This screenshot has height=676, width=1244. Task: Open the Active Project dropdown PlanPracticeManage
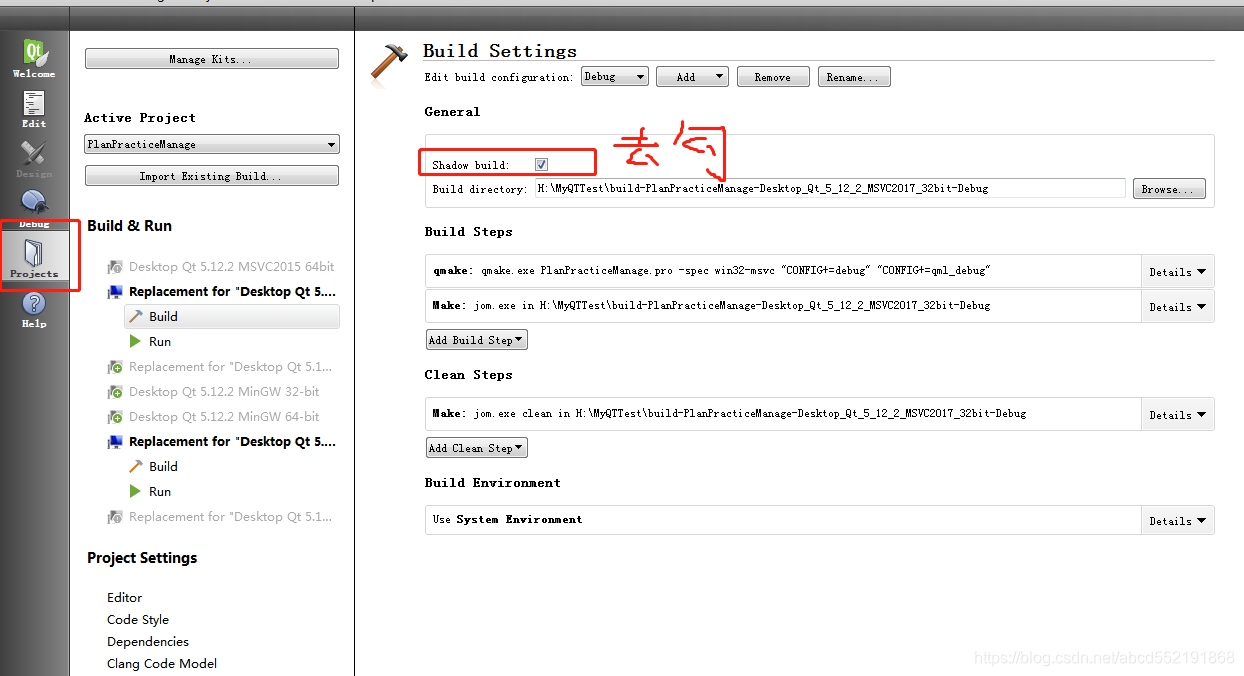coord(212,145)
